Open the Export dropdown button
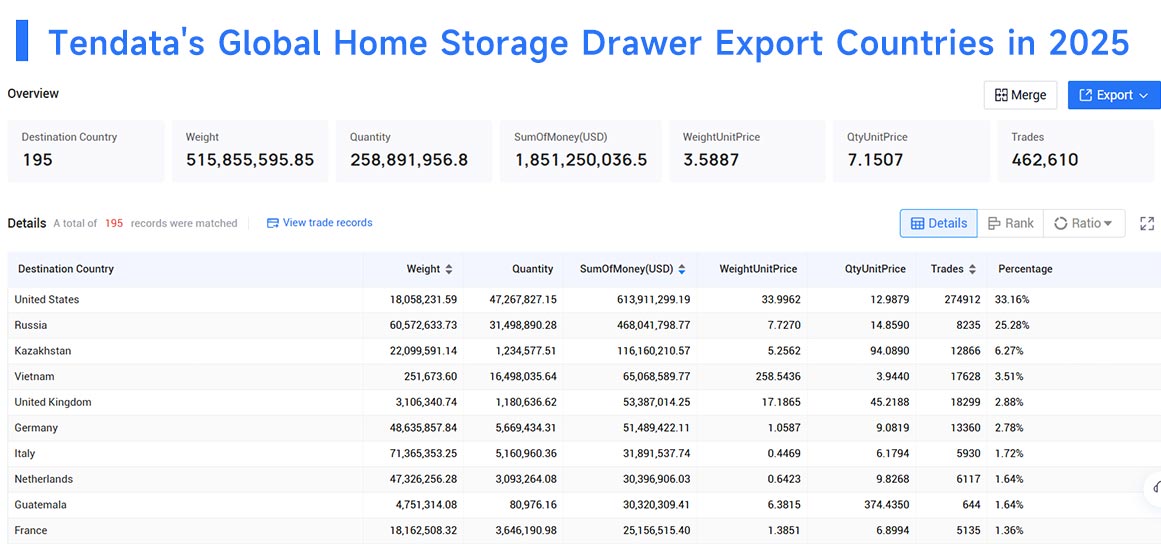The height and width of the screenshot is (544, 1161). (x=1114, y=95)
